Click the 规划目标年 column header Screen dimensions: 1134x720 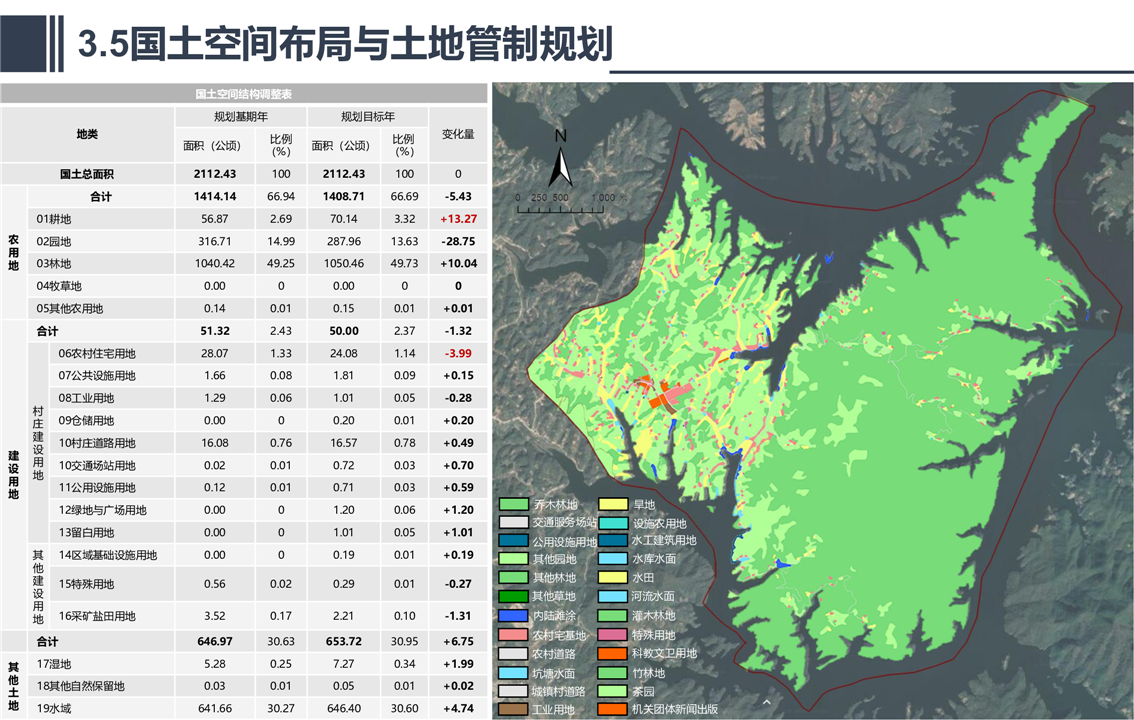[x=368, y=116]
